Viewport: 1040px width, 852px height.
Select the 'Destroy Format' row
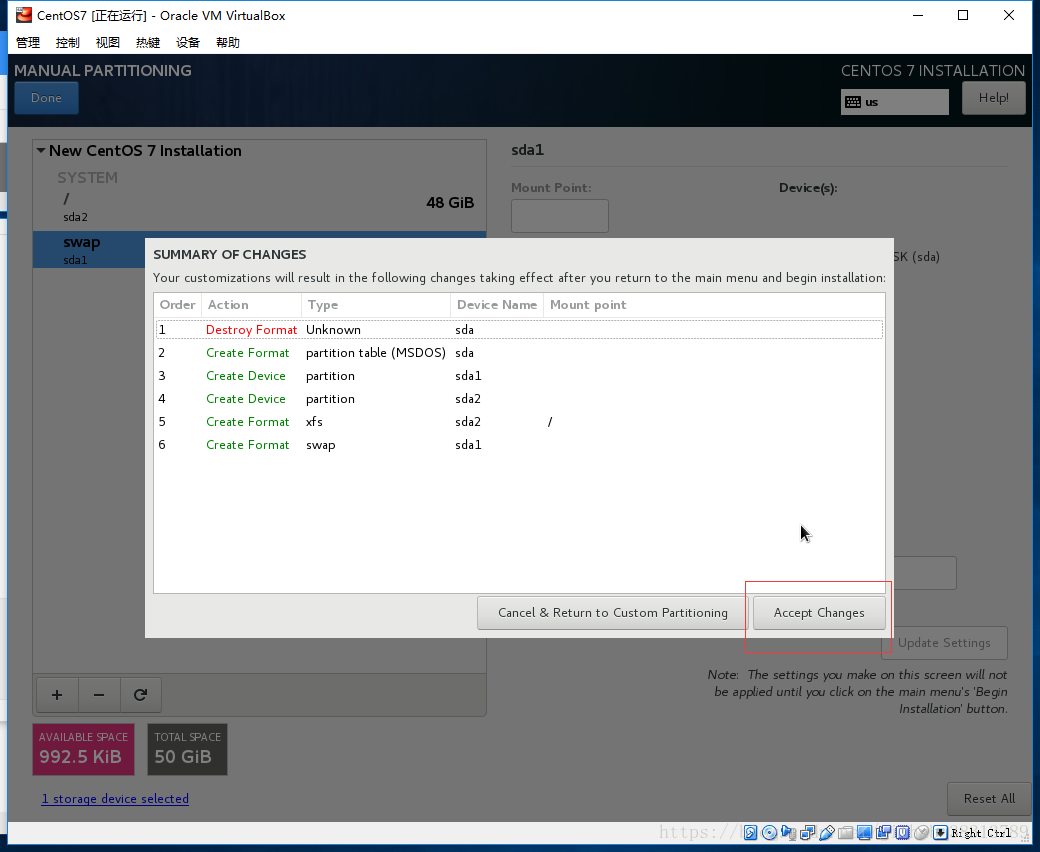point(519,330)
